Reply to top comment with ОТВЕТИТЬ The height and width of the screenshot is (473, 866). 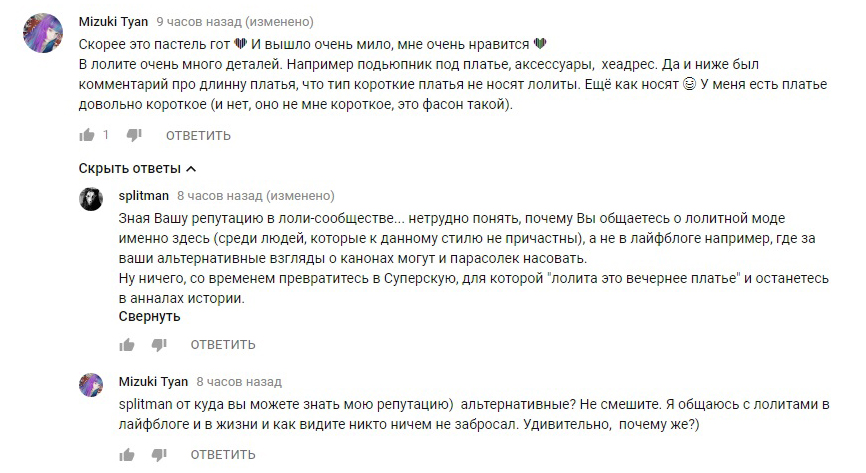tap(198, 135)
